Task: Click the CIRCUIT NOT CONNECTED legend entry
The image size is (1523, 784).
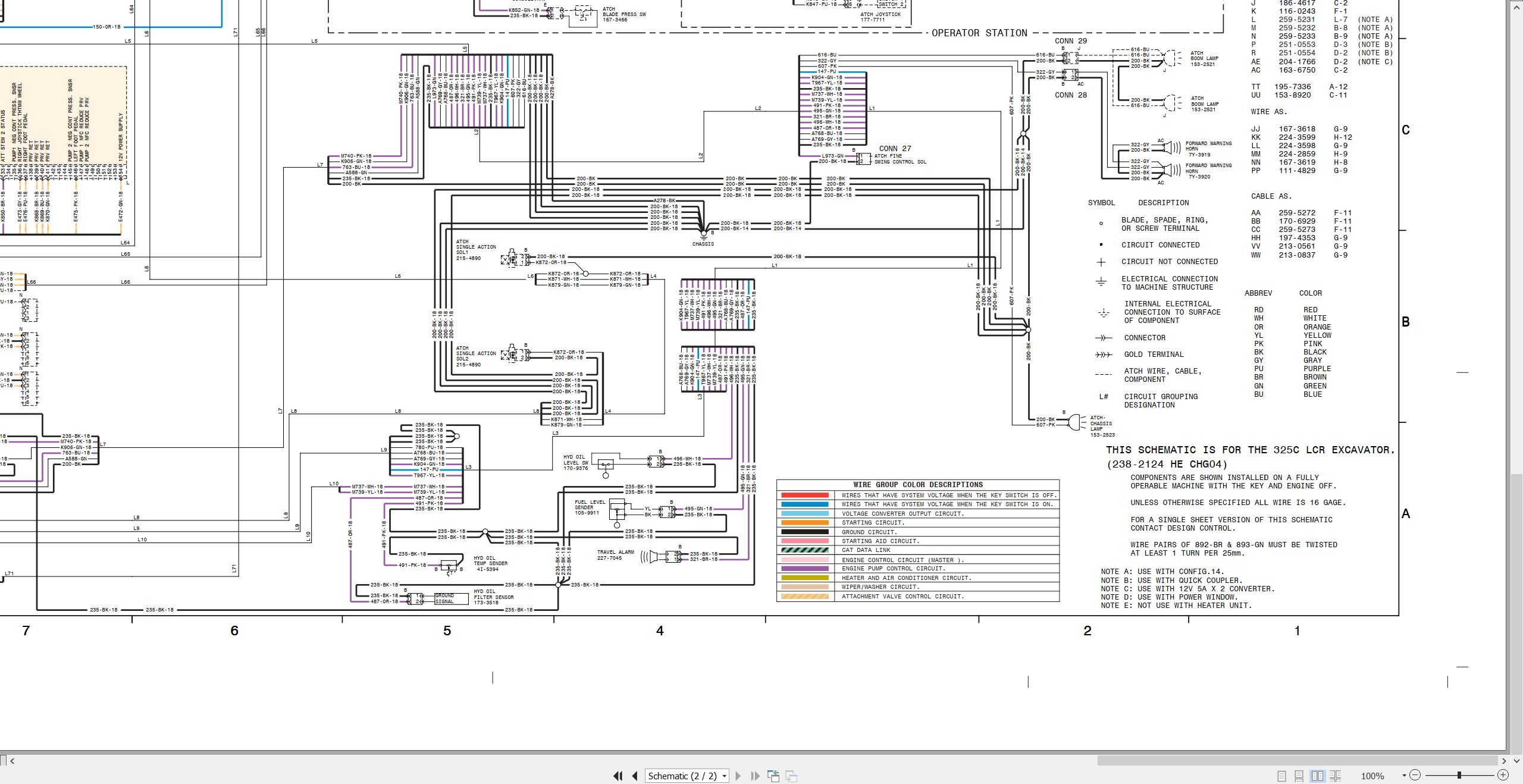Action: (x=1170, y=262)
